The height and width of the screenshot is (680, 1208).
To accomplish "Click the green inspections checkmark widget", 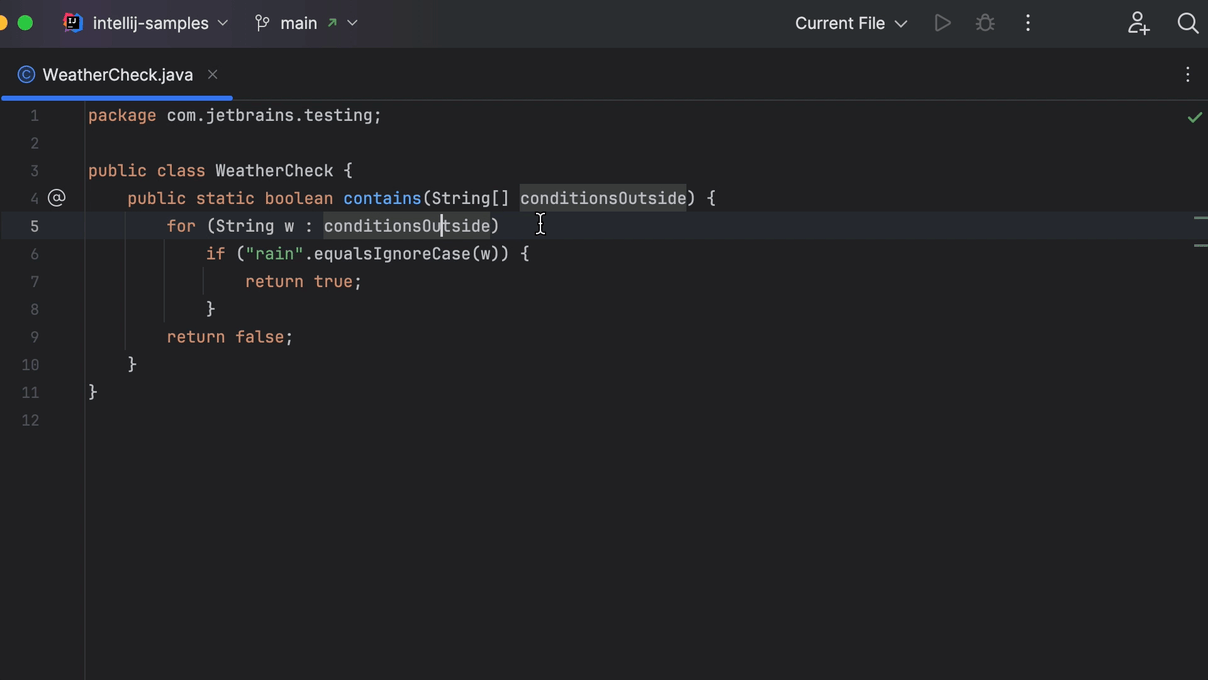I will (1194, 116).
